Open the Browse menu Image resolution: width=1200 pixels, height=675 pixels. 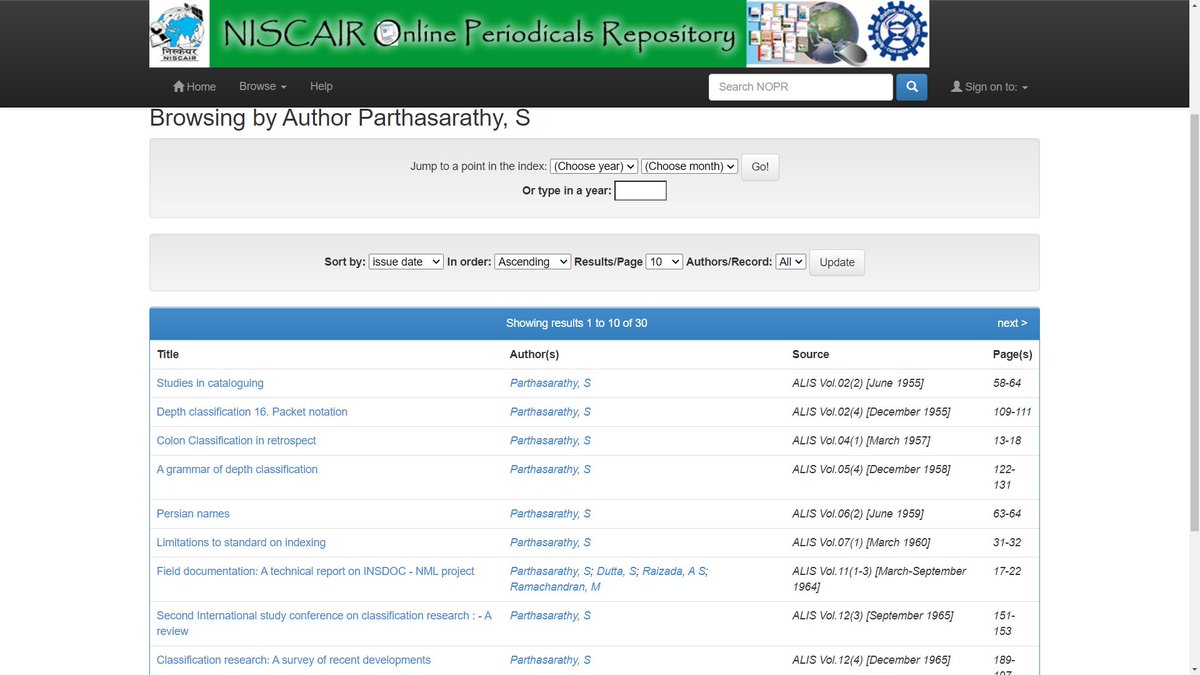263,87
